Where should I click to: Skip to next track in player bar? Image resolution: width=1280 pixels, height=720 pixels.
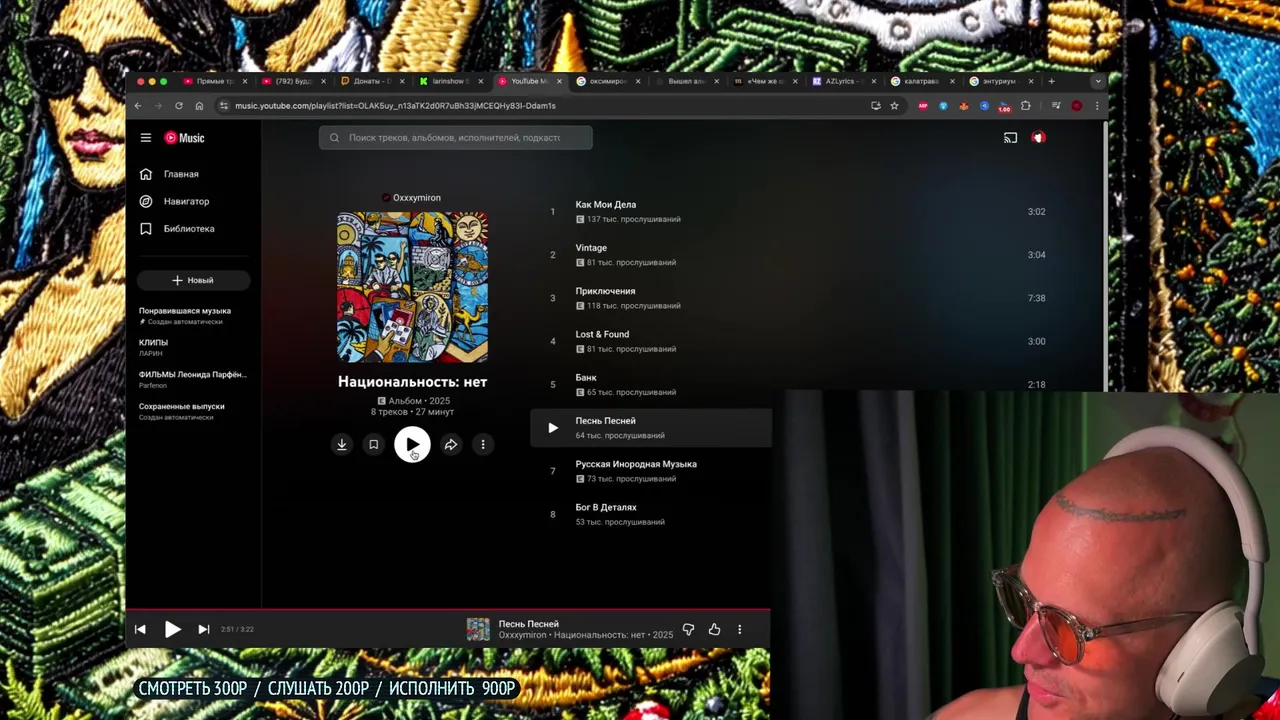pos(204,629)
